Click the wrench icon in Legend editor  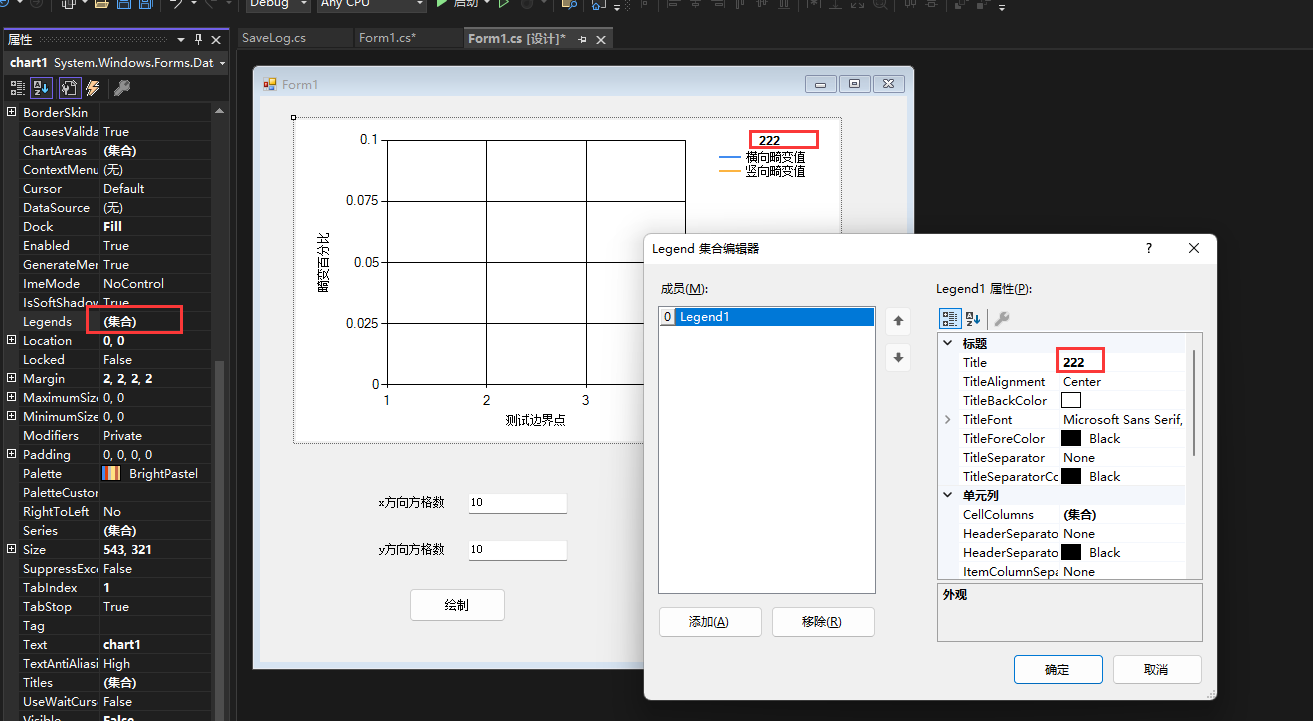pyautogui.click(x=1001, y=318)
